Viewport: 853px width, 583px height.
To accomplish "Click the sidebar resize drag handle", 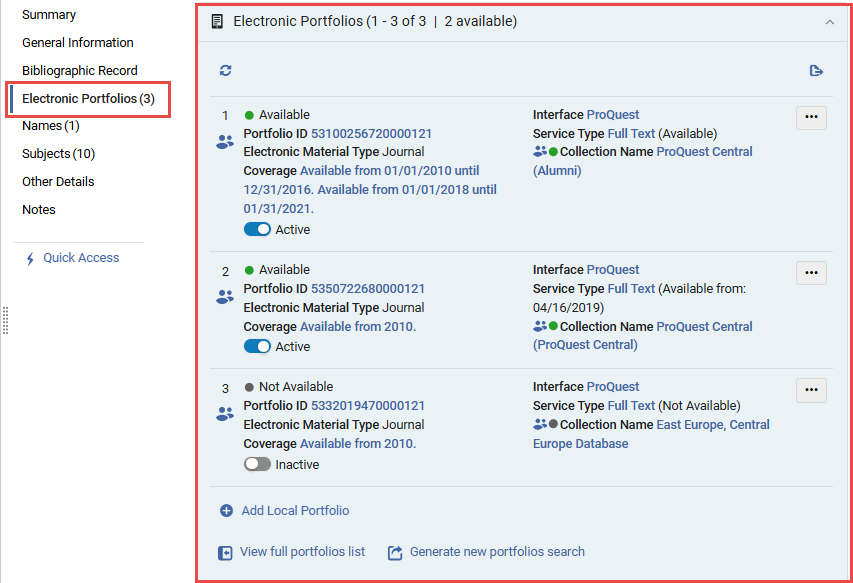I will tap(5, 320).
